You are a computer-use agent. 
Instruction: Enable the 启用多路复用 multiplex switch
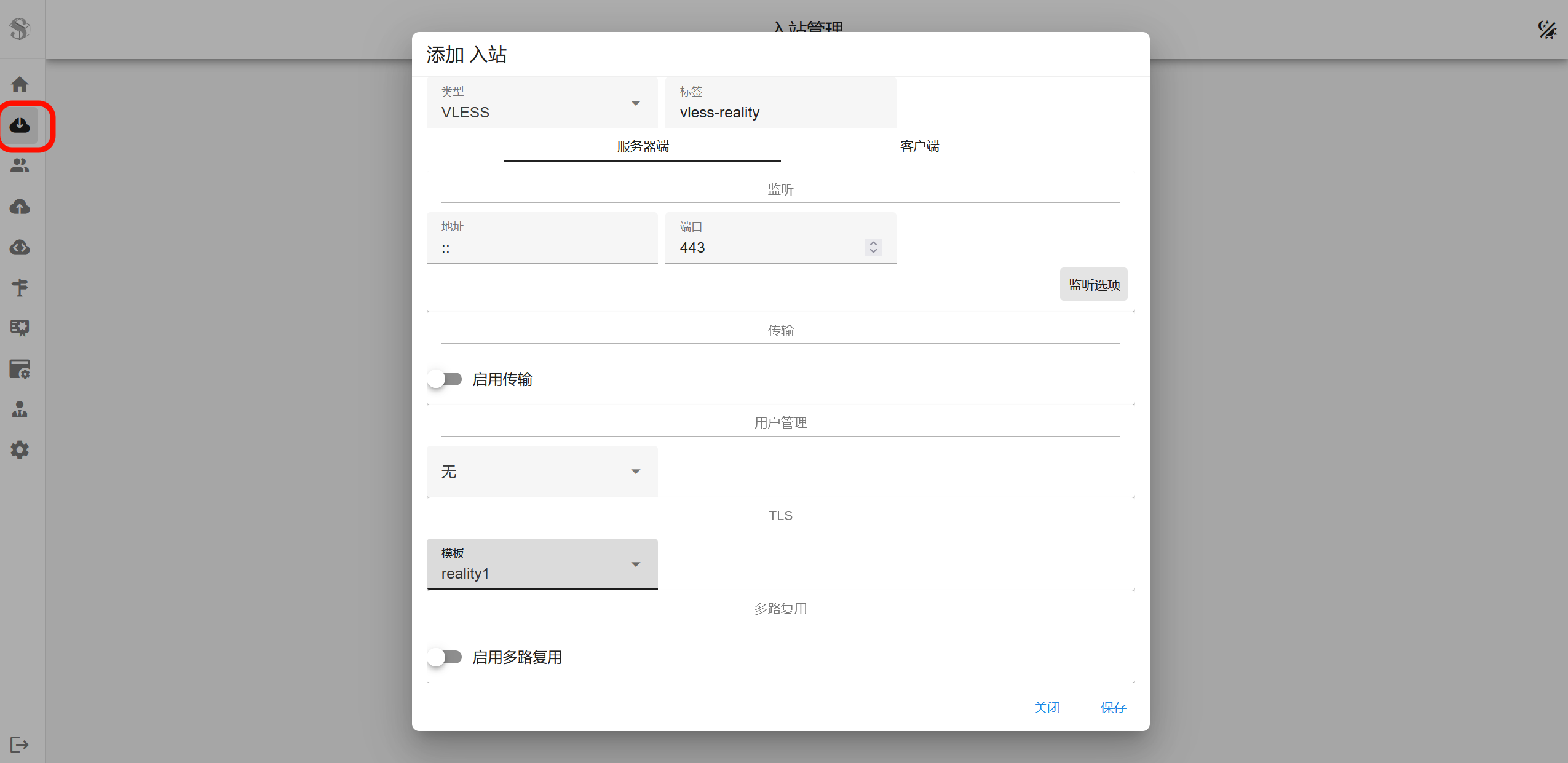coord(445,657)
